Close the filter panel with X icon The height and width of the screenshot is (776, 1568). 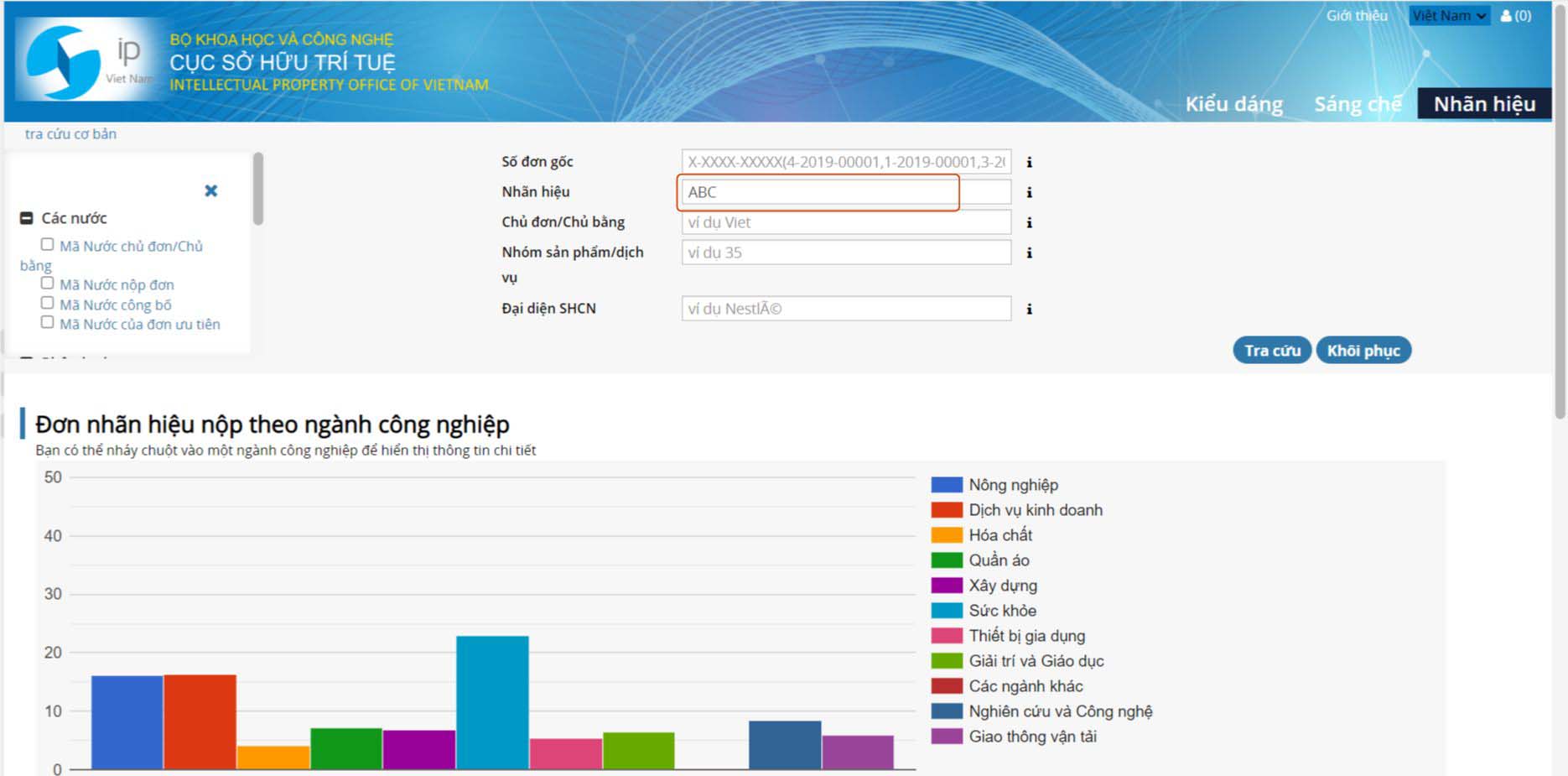click(x=211, y=190)
